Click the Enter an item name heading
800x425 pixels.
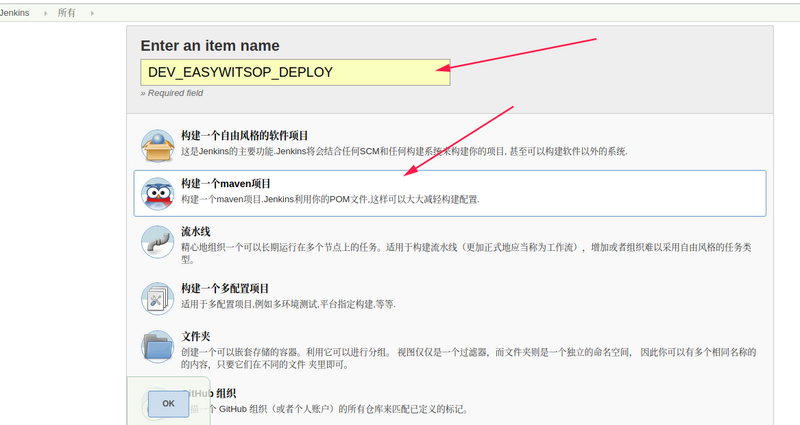[x=210, y=45]
